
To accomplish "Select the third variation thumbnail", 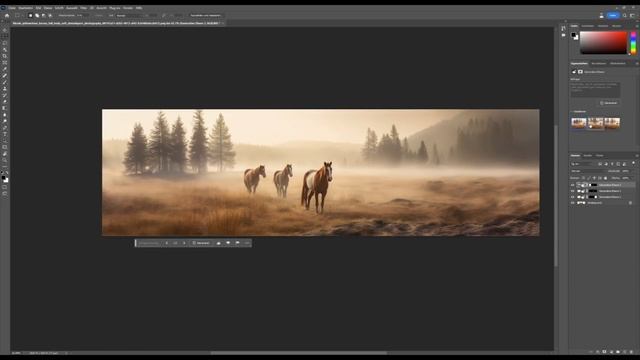I will click(x=612, y=123).
